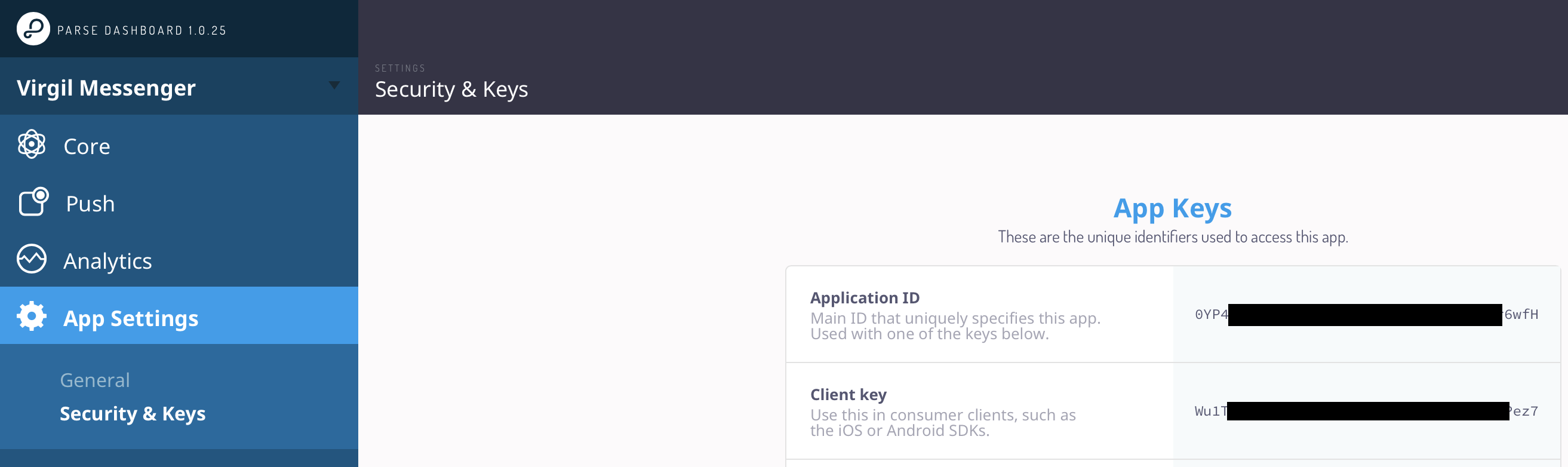1568x467 pixels.
Task: Click the Push notification icon
Action: pos(33,201)
